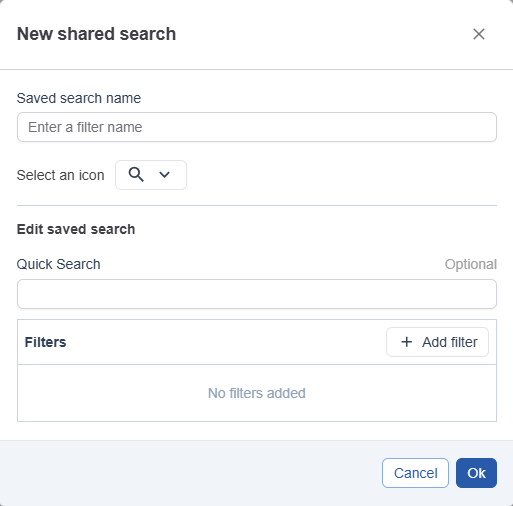This screenshot has width=513, height=506.
Task: Click 'Enter a filter name' placeholder text
Action: coord(85,127)
